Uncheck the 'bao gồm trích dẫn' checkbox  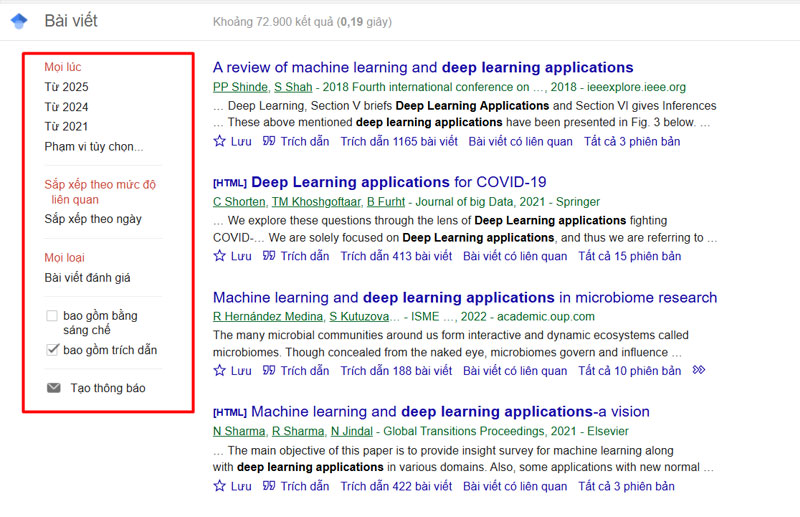coord(52,350)
